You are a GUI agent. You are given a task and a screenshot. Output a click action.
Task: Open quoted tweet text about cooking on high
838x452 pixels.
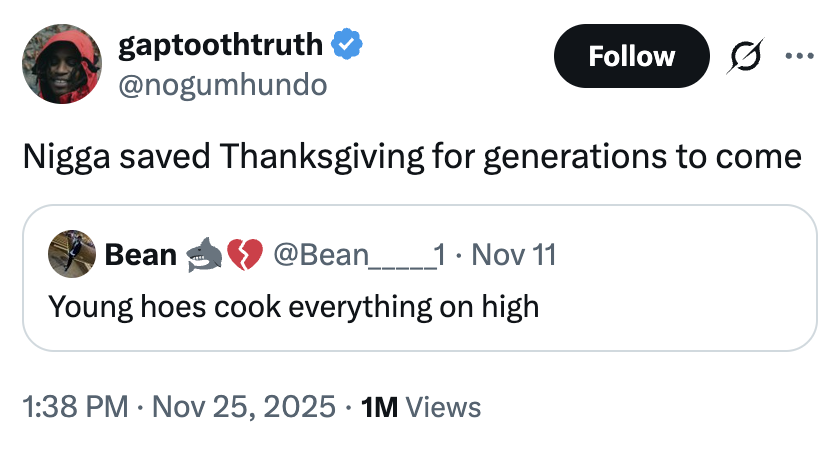click(294, 305)
